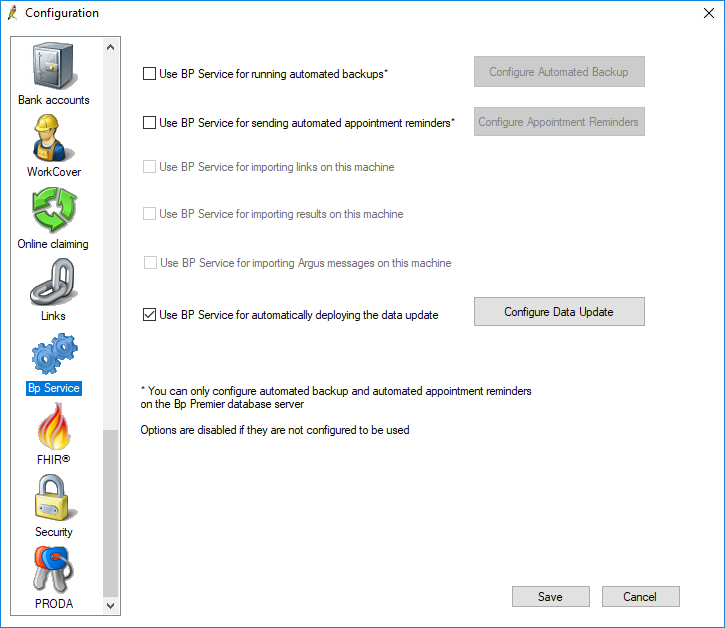Enable BP Service for automated backups
Image resolution: width=725 pixels, height=628 pixels.
(x=150, y=73)
